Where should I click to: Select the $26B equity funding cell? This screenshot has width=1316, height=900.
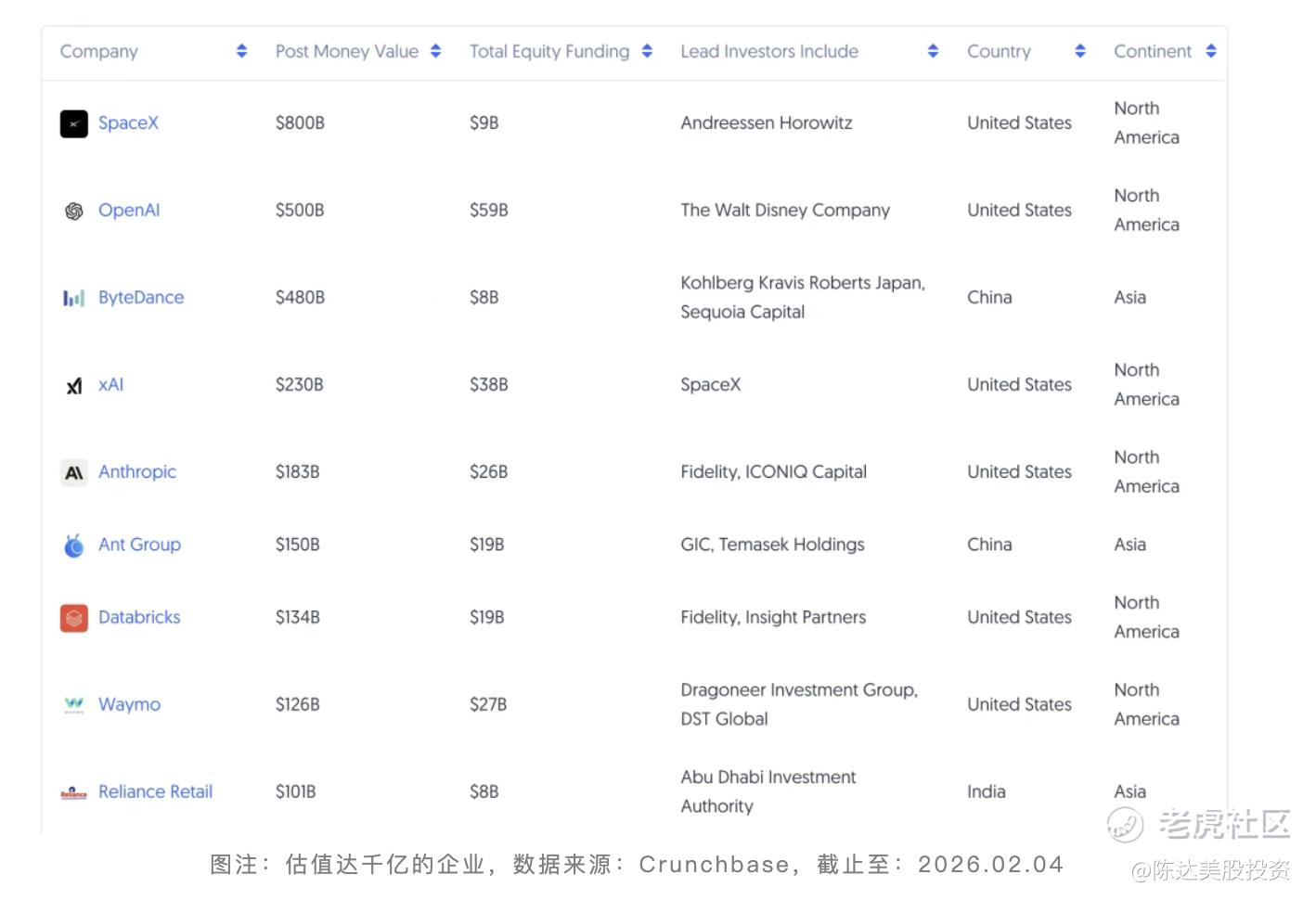coord(488,471)
